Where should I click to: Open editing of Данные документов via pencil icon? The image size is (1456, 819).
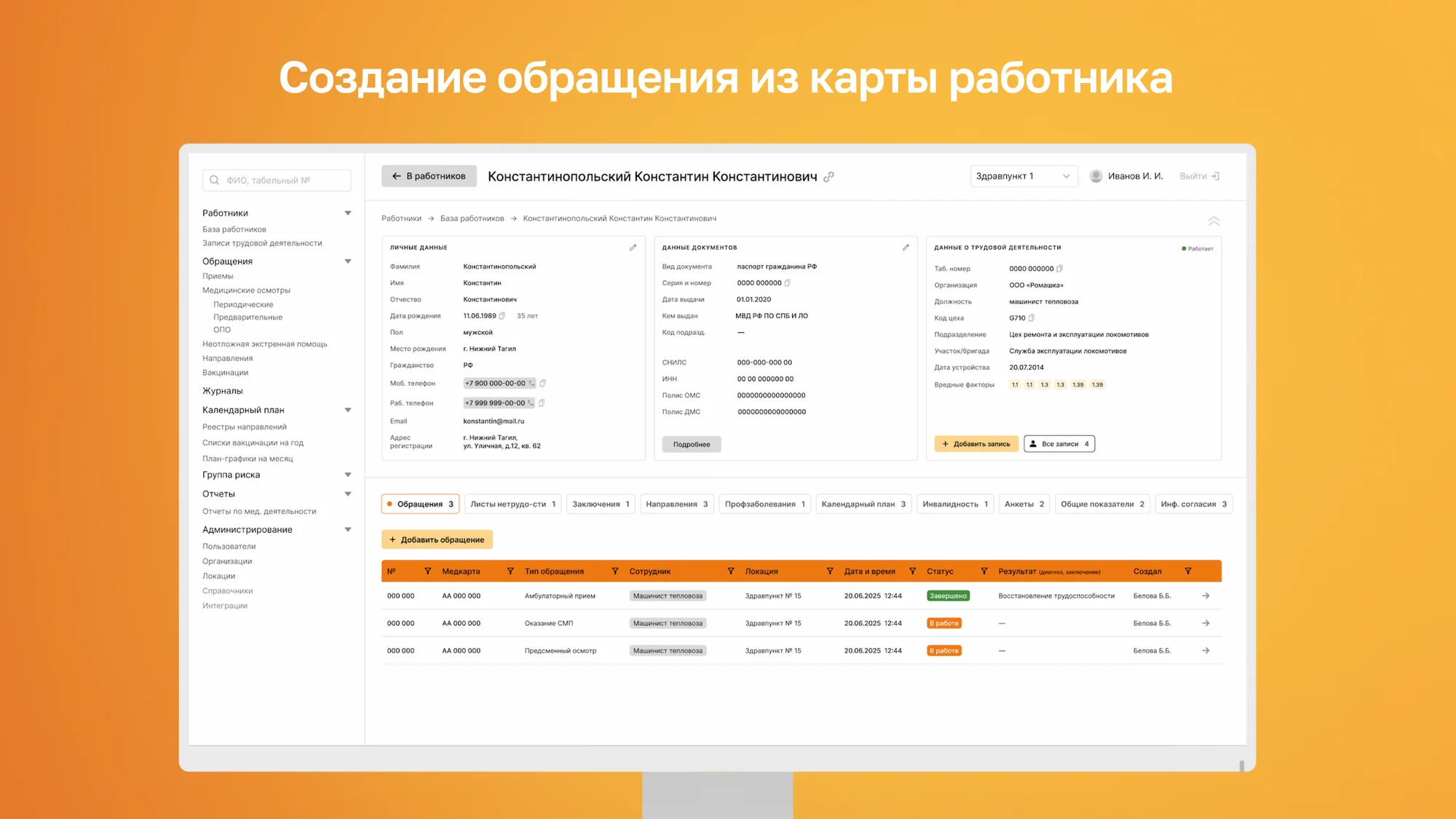906,248
